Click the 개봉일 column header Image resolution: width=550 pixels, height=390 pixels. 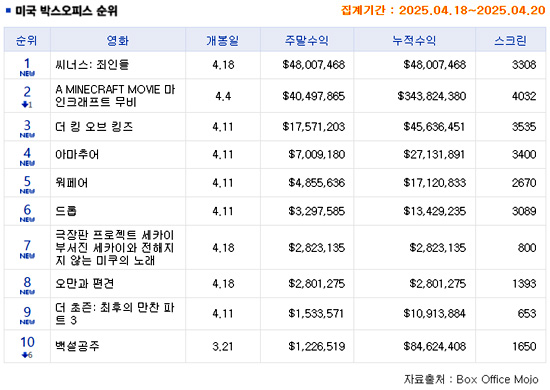222,40
